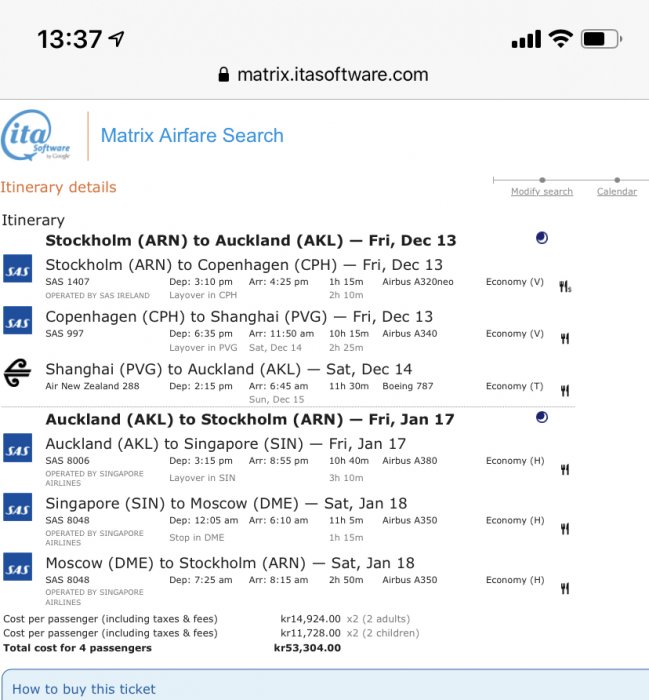Click meal icon on Moscow to Stockholm flight
This screenshot has width=649, height=700.
point(565,588)
